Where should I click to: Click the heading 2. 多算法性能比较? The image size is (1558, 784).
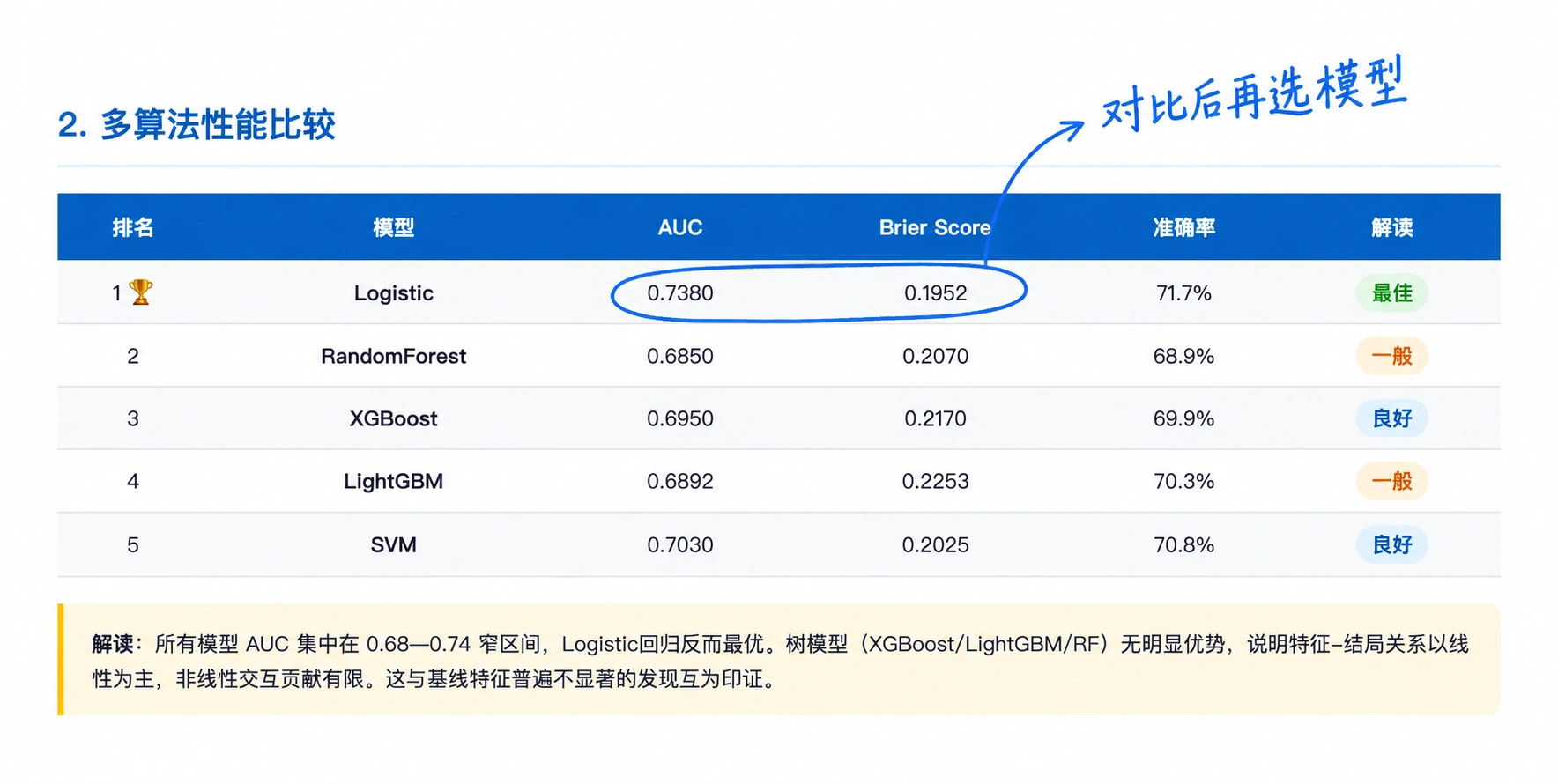197,124
